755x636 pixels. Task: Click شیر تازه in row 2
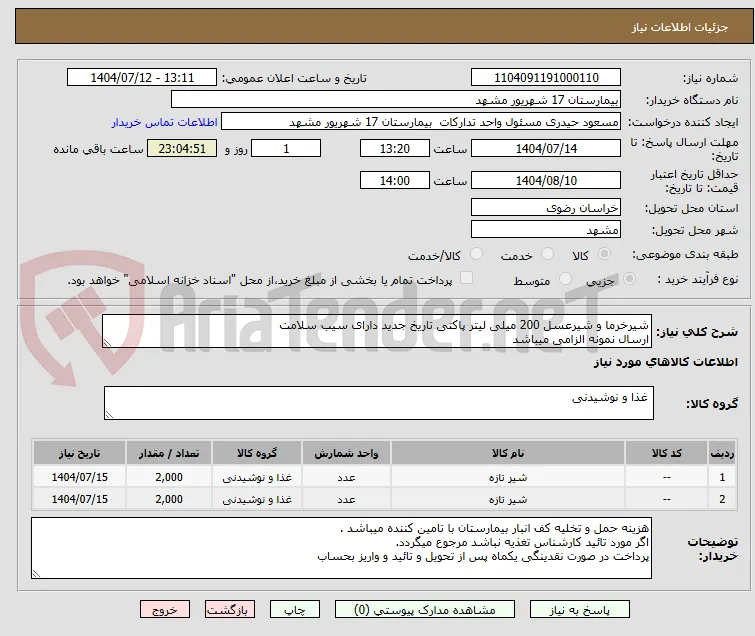(508, 500)
